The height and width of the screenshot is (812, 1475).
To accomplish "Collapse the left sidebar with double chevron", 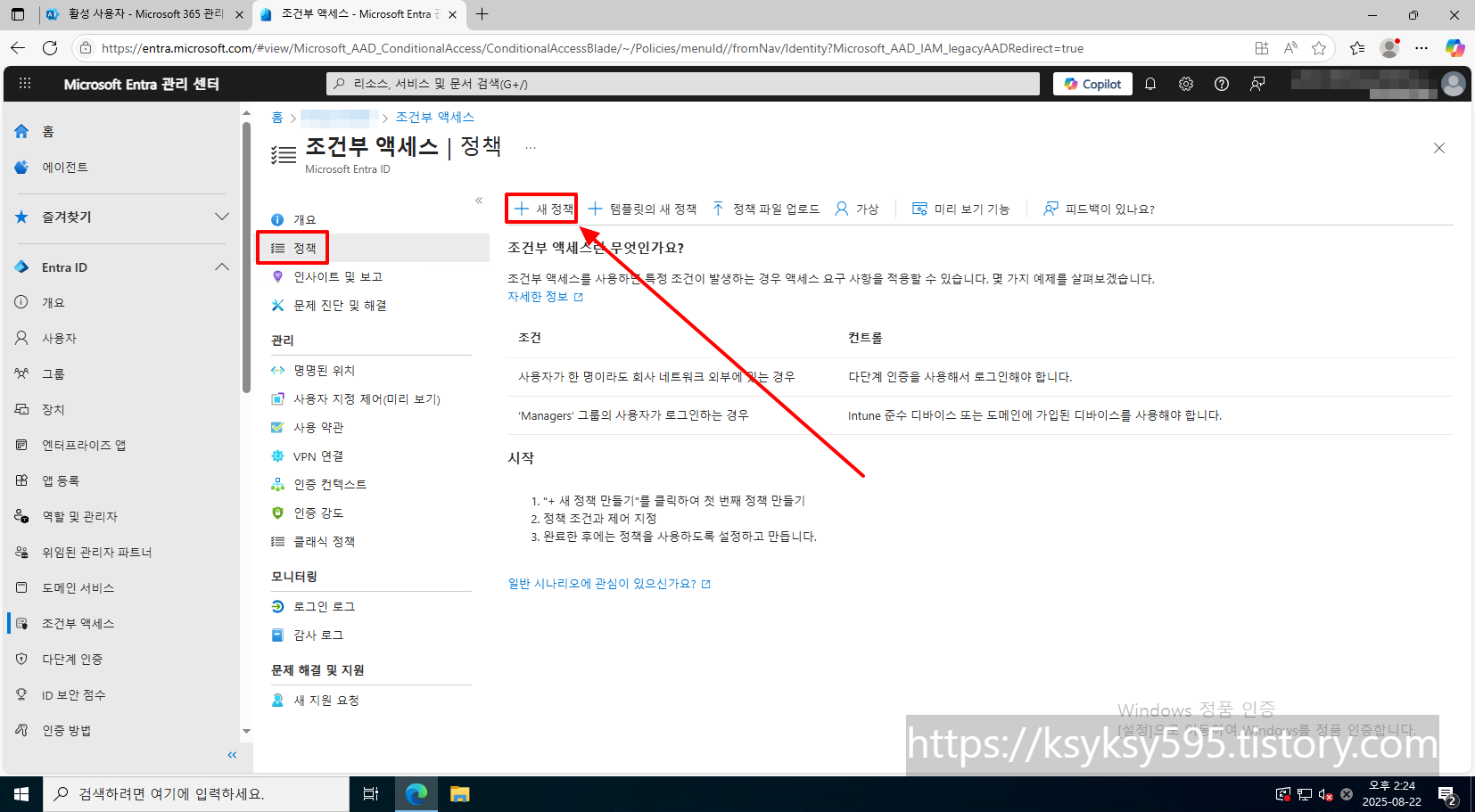I will coord(232,755).
